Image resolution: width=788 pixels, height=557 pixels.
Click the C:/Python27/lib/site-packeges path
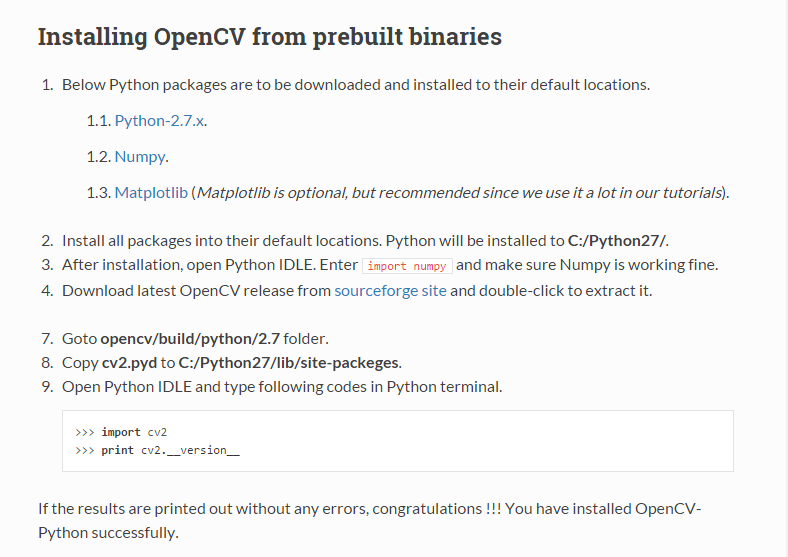289,363
